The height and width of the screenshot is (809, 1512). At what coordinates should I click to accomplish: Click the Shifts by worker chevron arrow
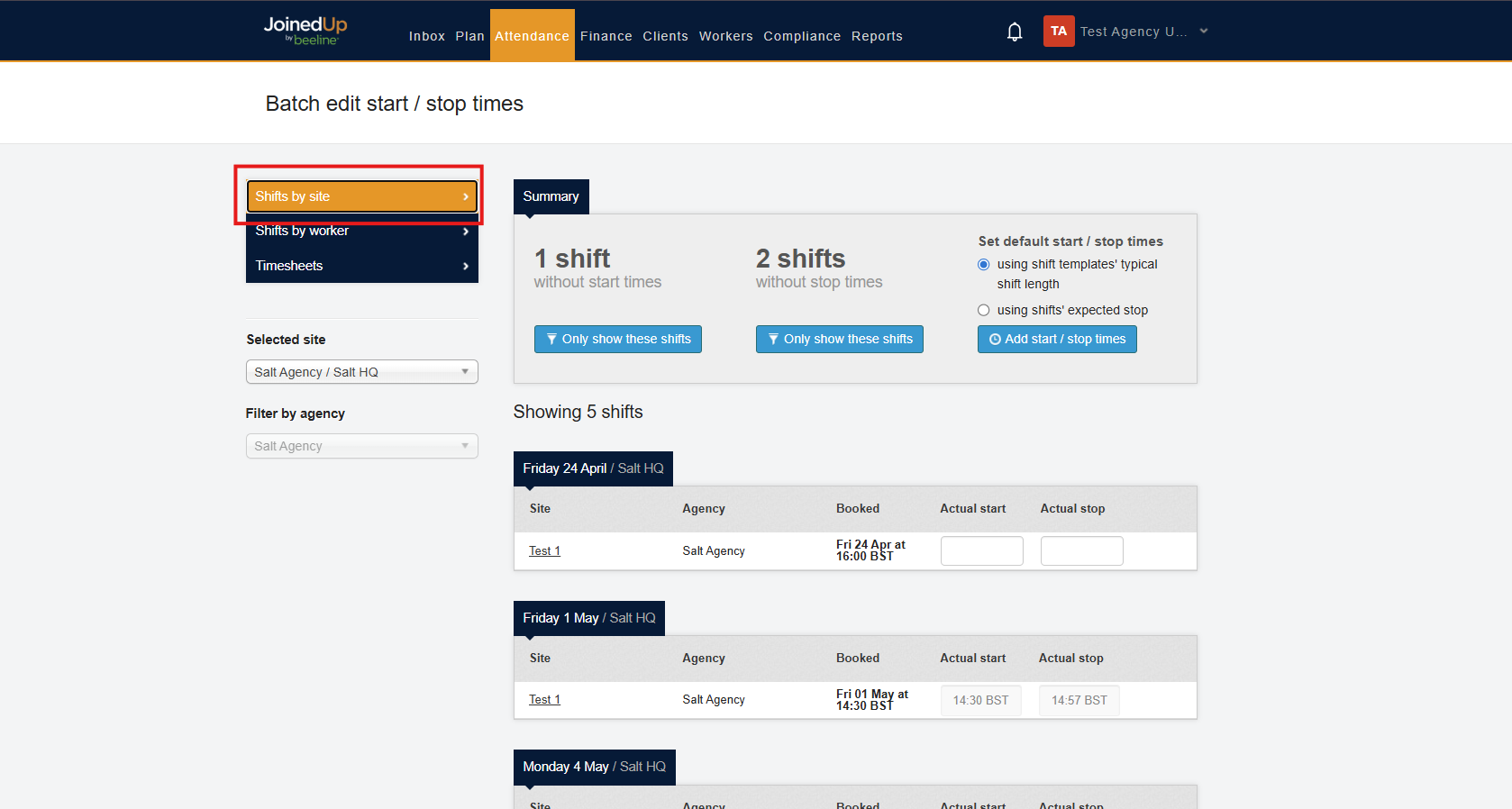[466, 232]
